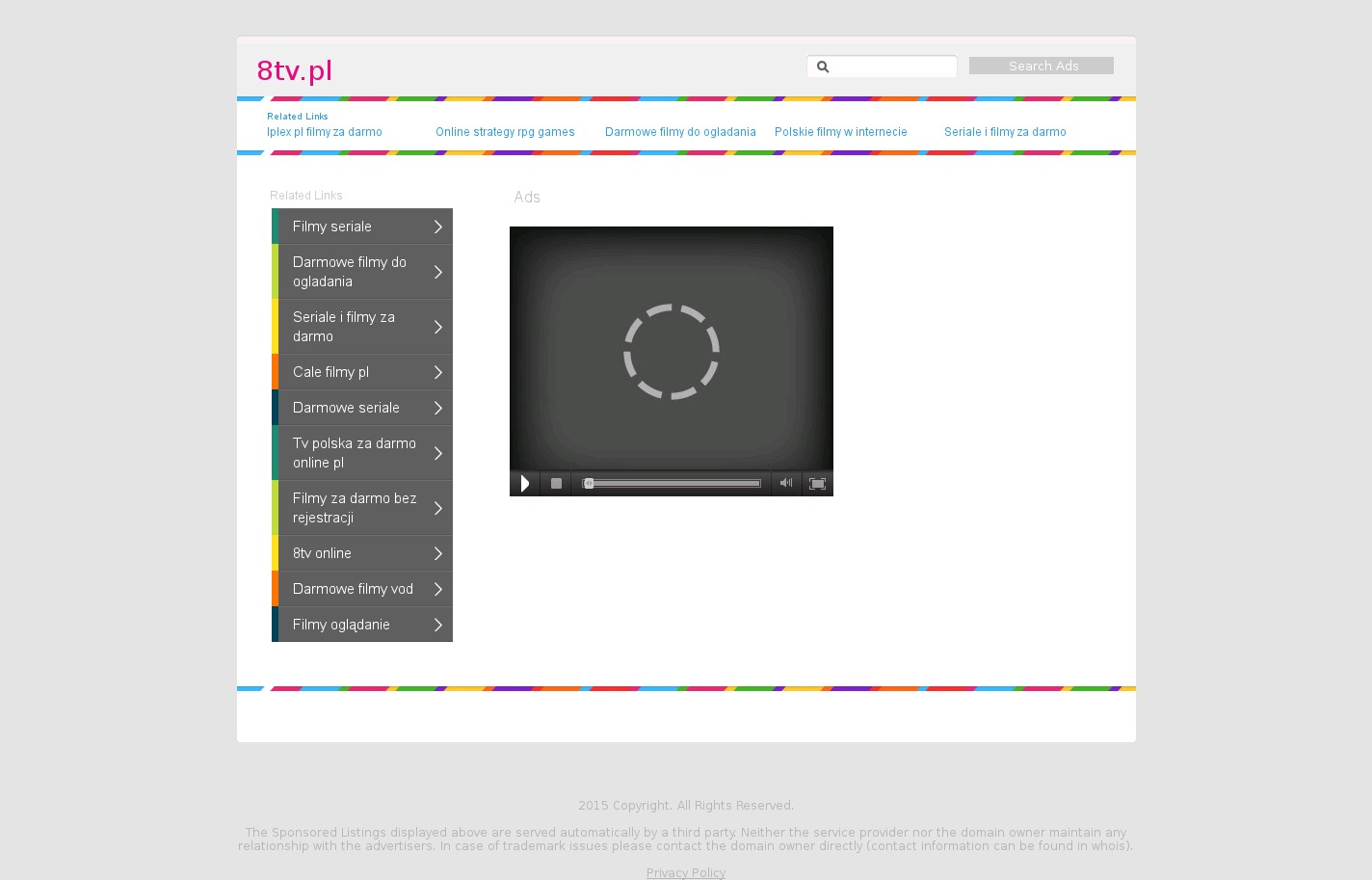
Task: Follow Online strategy rpg games link
Action: coord(505,132)
